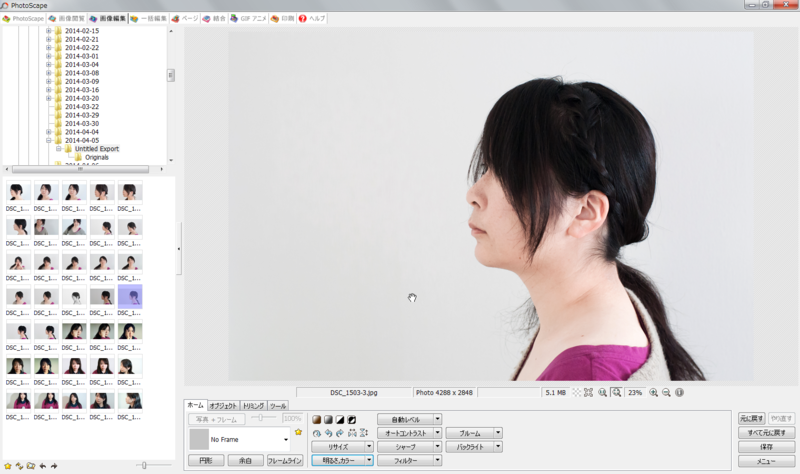
Task: Click the 自動レベル auto level button
Action: pos(406,419)
